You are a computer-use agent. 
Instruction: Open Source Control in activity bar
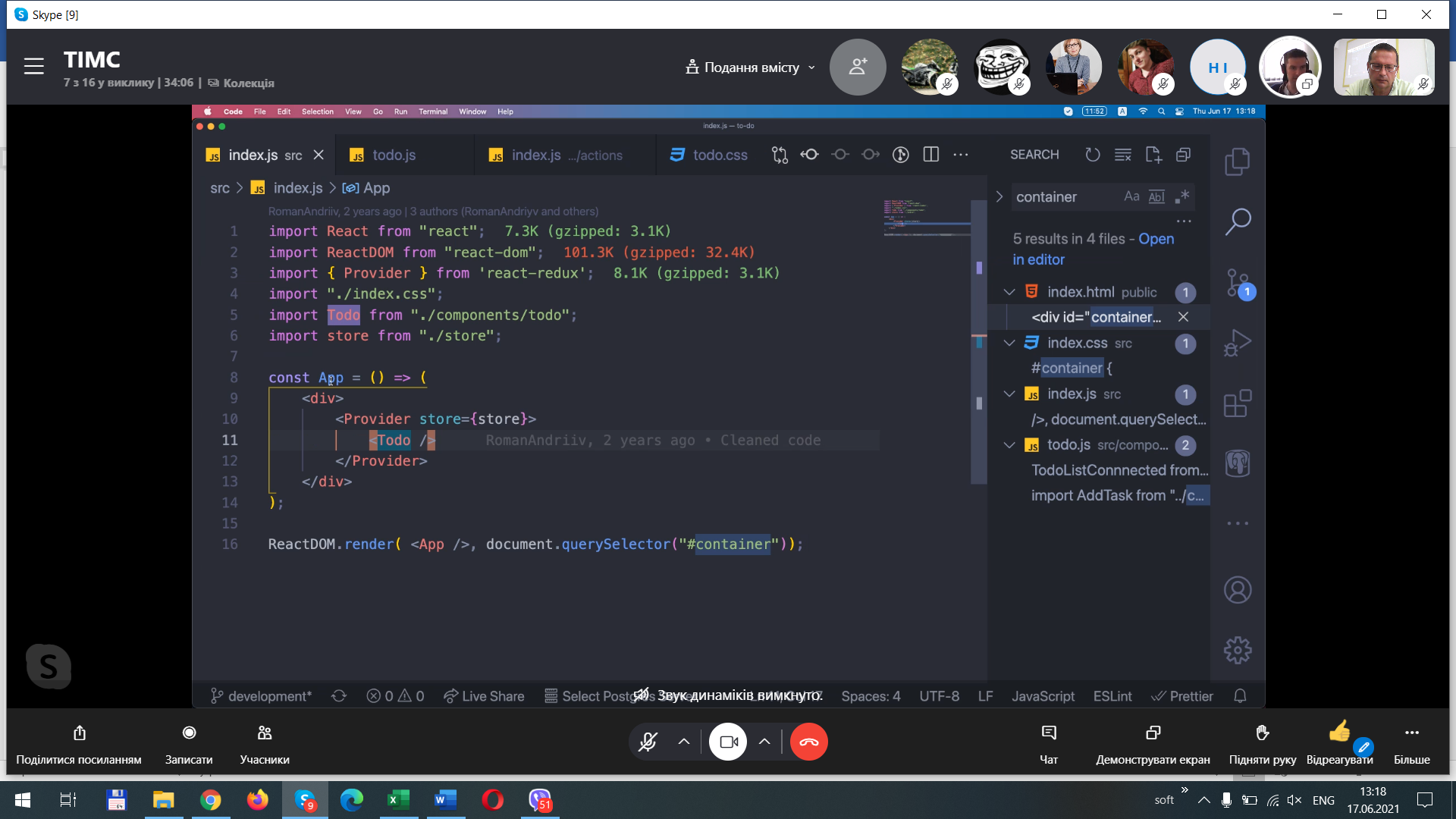pos(1238,283)
